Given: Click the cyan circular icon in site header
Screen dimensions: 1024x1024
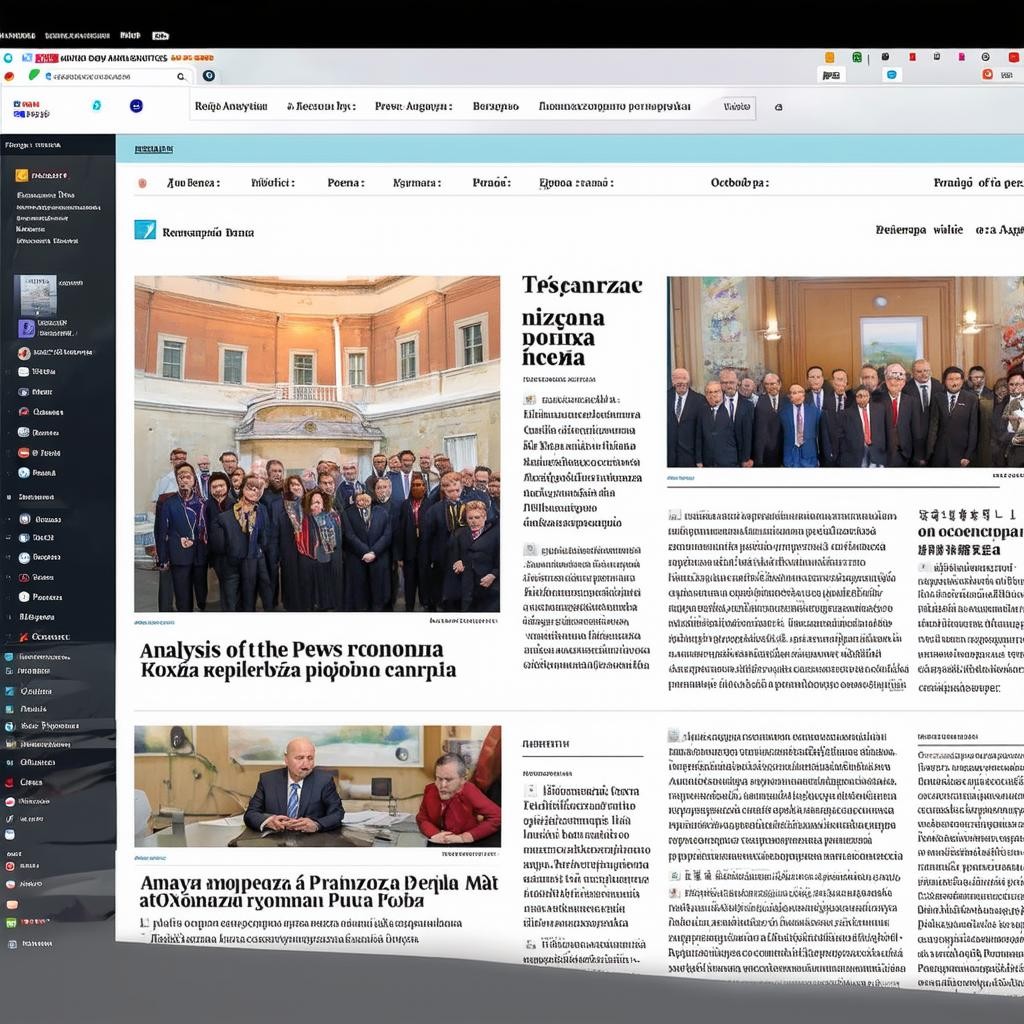Looking at the screenshot, I should click(96, 105).
